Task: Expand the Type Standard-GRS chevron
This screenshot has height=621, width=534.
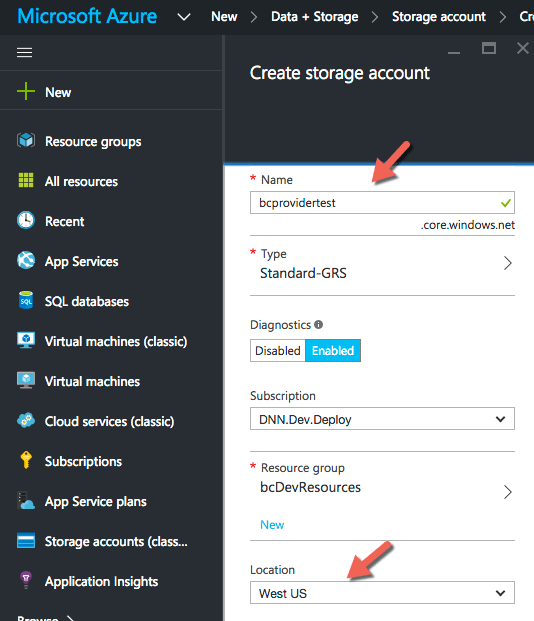Action: [507, 263]
